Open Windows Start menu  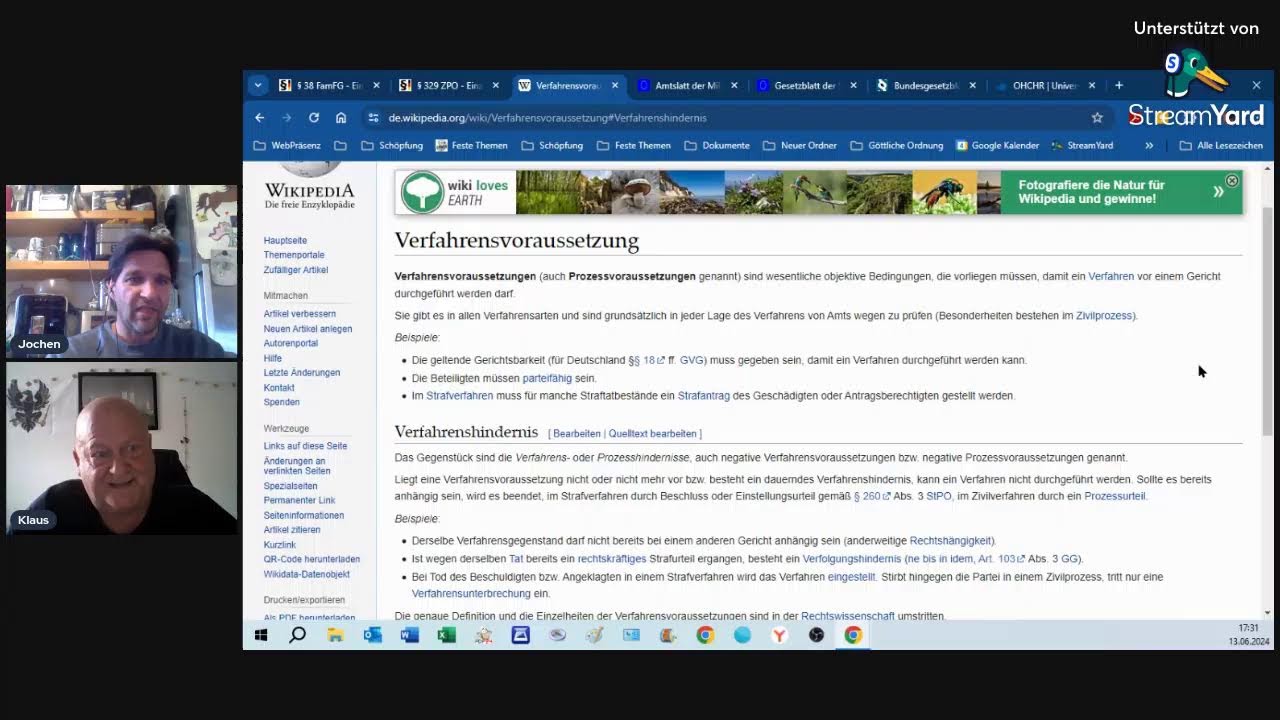(261, 635)
